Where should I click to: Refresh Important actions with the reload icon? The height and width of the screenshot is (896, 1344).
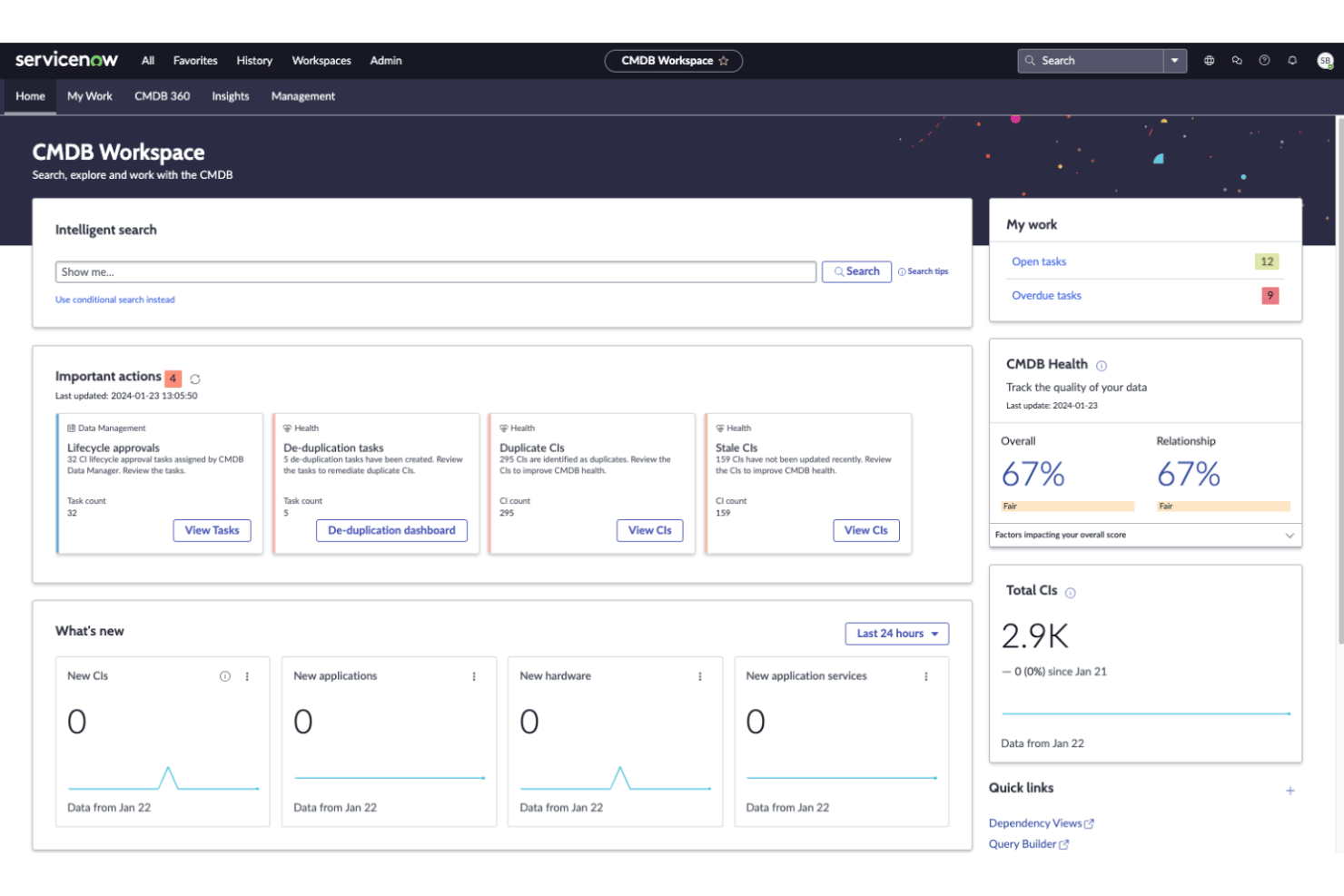click(194, 379)
